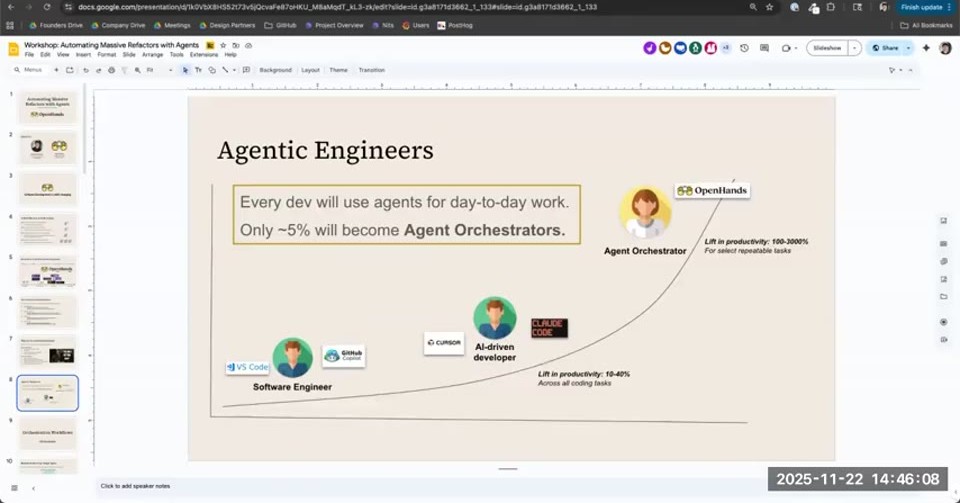960x503 pixels.
Task: Open version history clock icon
Action: [x=744, y=48]
